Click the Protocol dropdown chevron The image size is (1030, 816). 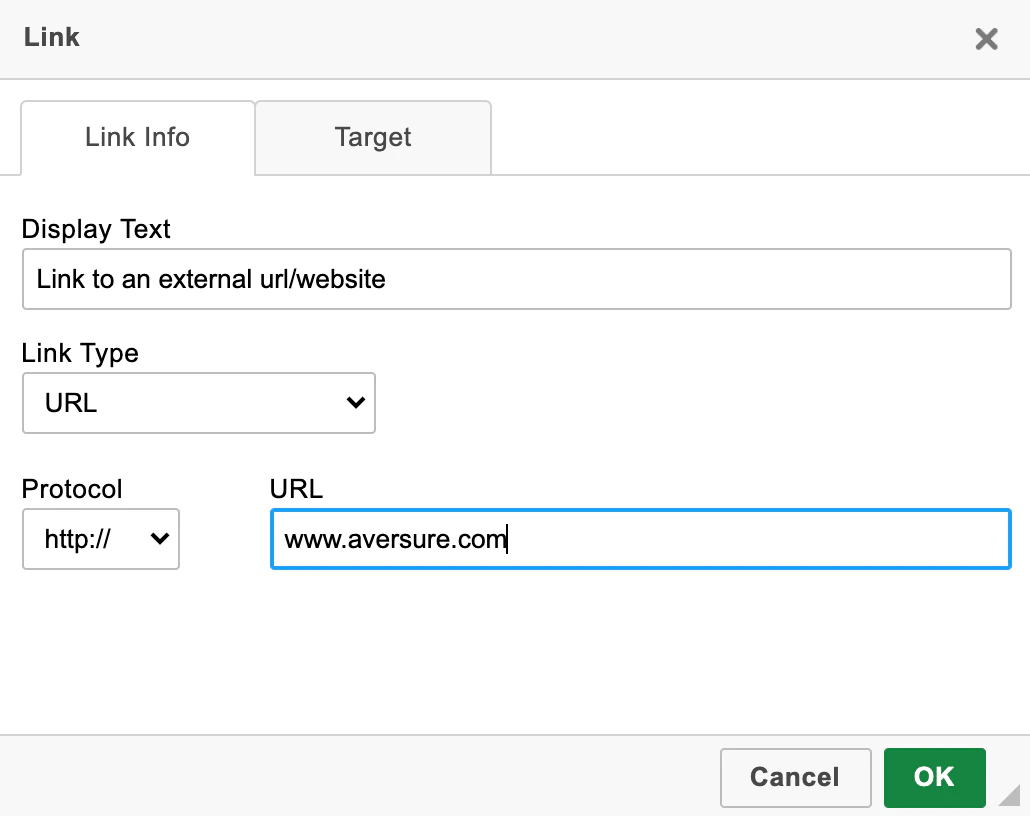point(159,539)
